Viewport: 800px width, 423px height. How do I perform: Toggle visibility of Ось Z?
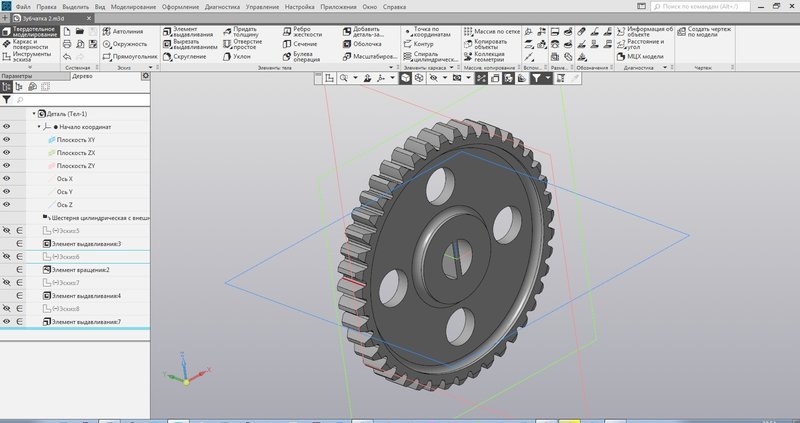coord(7,205)
